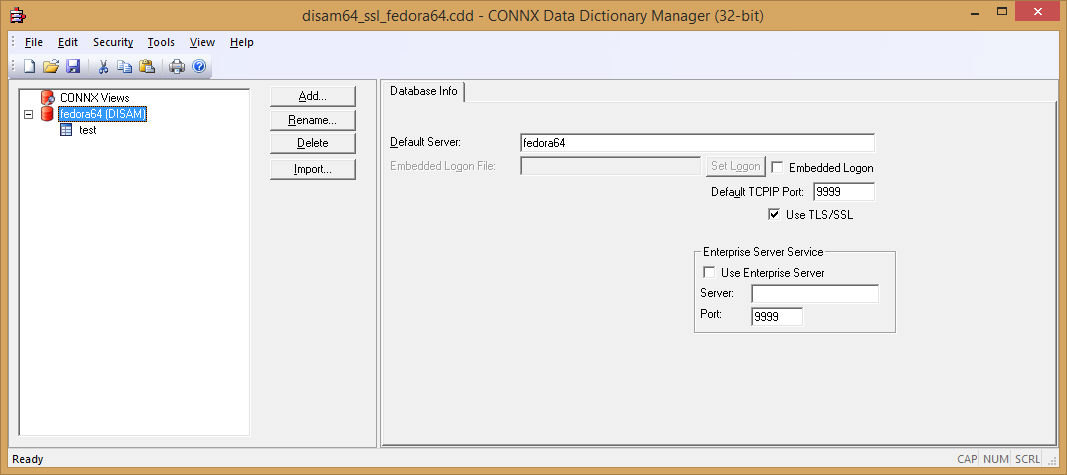Viewport: 1067px width, 475px height.
Task: Click the Copy toolbar icon
Action: 124,66
